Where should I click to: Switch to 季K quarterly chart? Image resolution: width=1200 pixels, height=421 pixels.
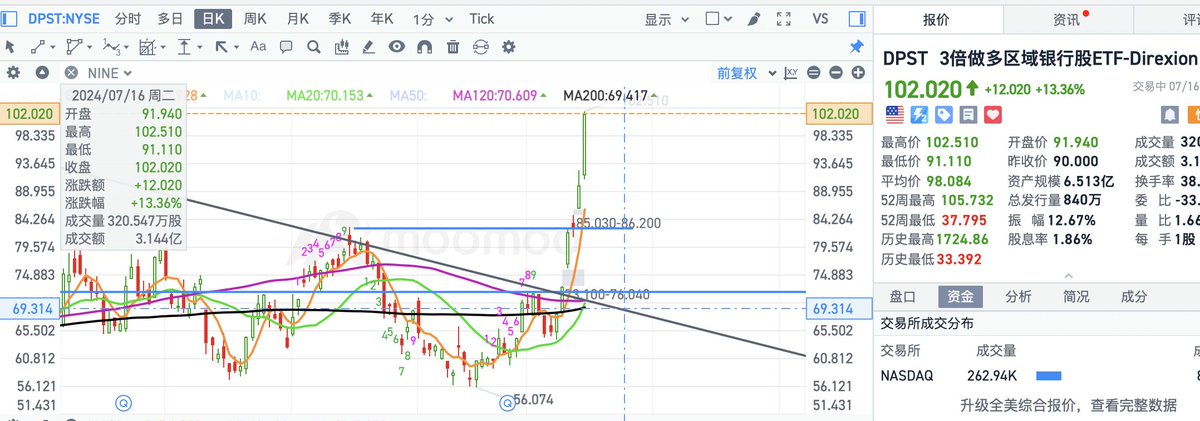click(340, 18)
